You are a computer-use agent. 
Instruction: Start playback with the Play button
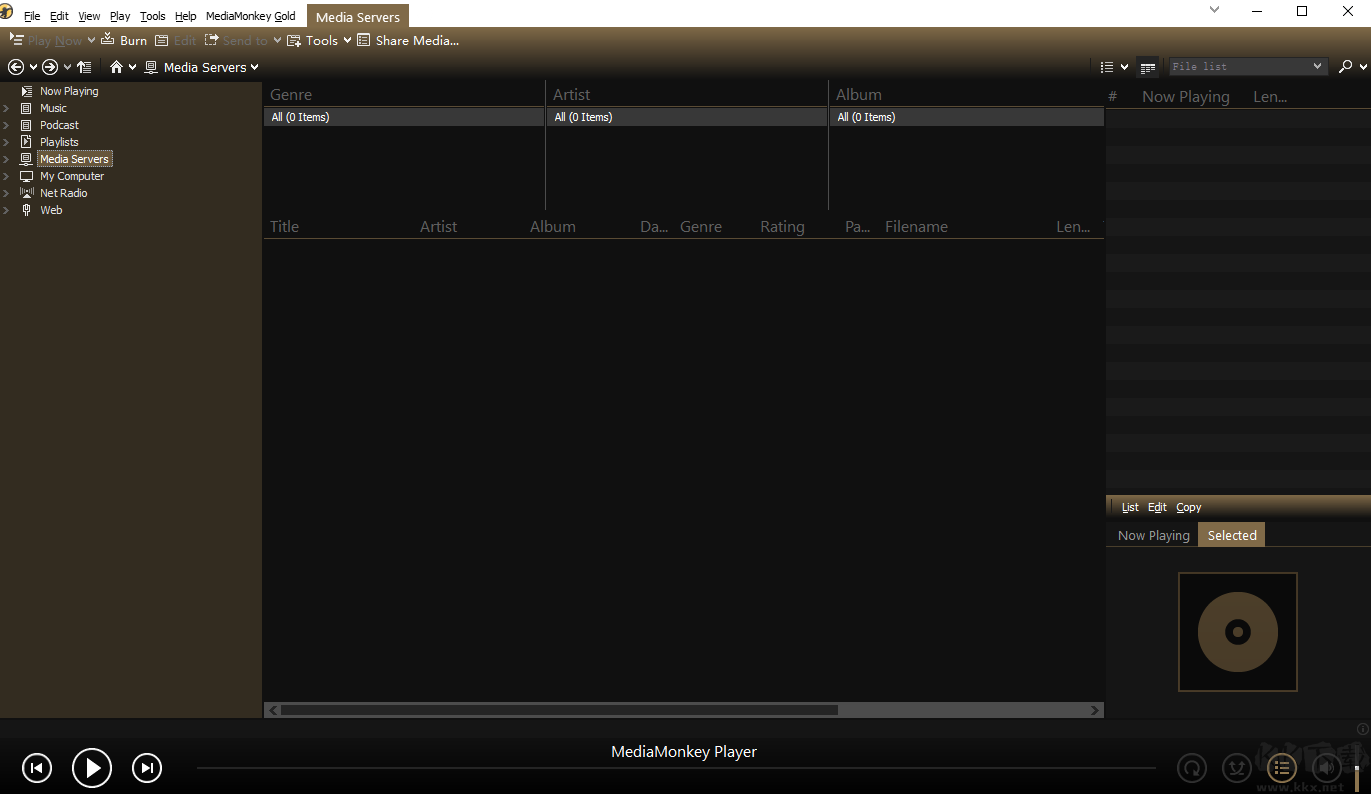pos(92,768)
